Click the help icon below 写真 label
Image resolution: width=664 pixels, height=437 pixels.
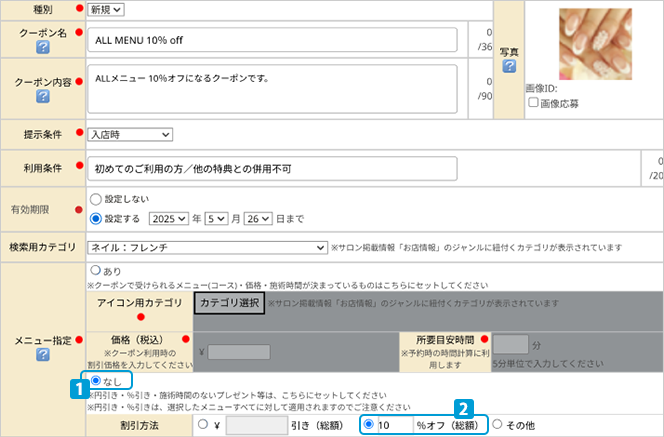pos(509,66)
